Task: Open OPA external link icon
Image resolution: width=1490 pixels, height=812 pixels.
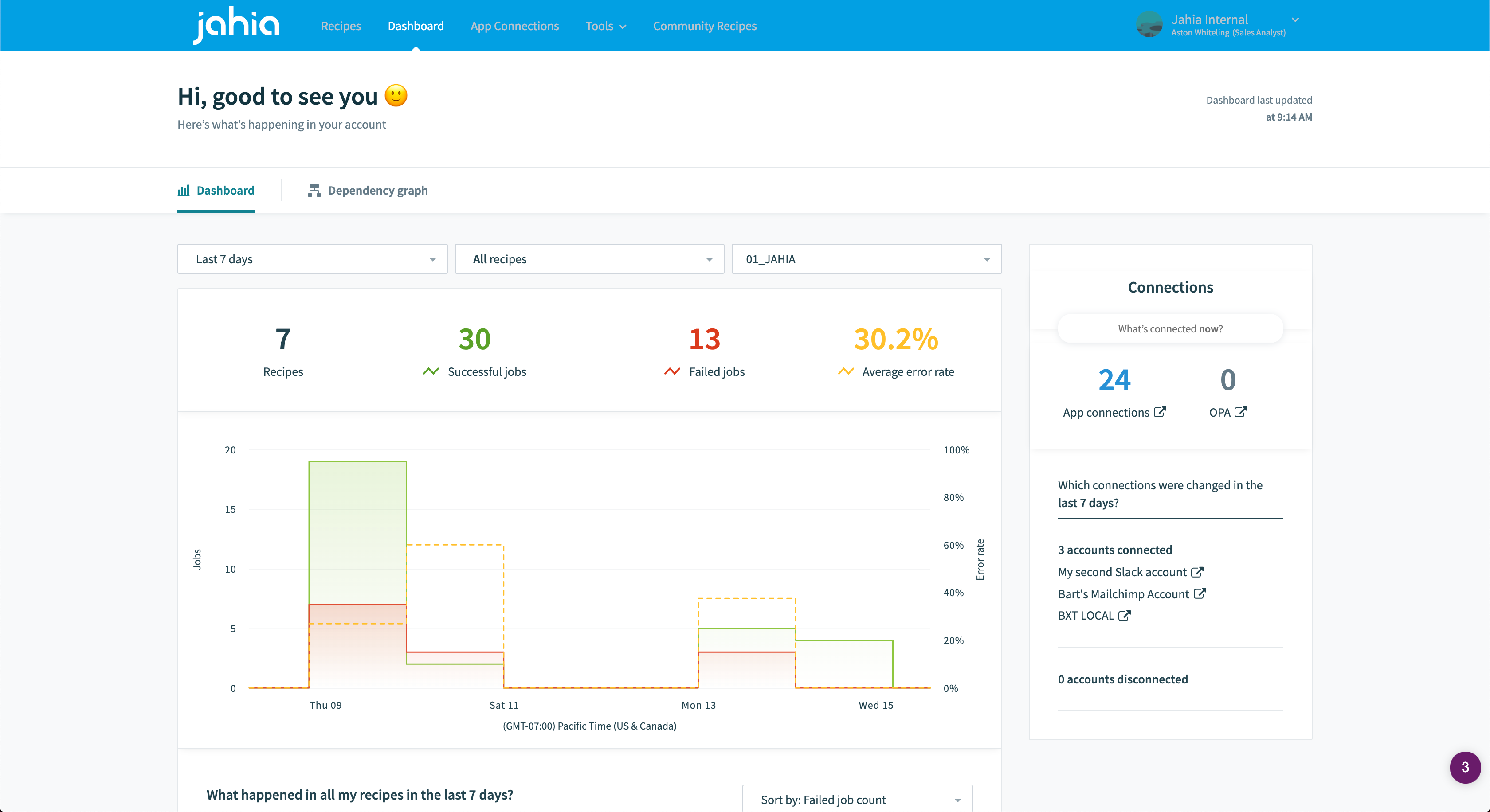Action: [x=1241, y=411]
